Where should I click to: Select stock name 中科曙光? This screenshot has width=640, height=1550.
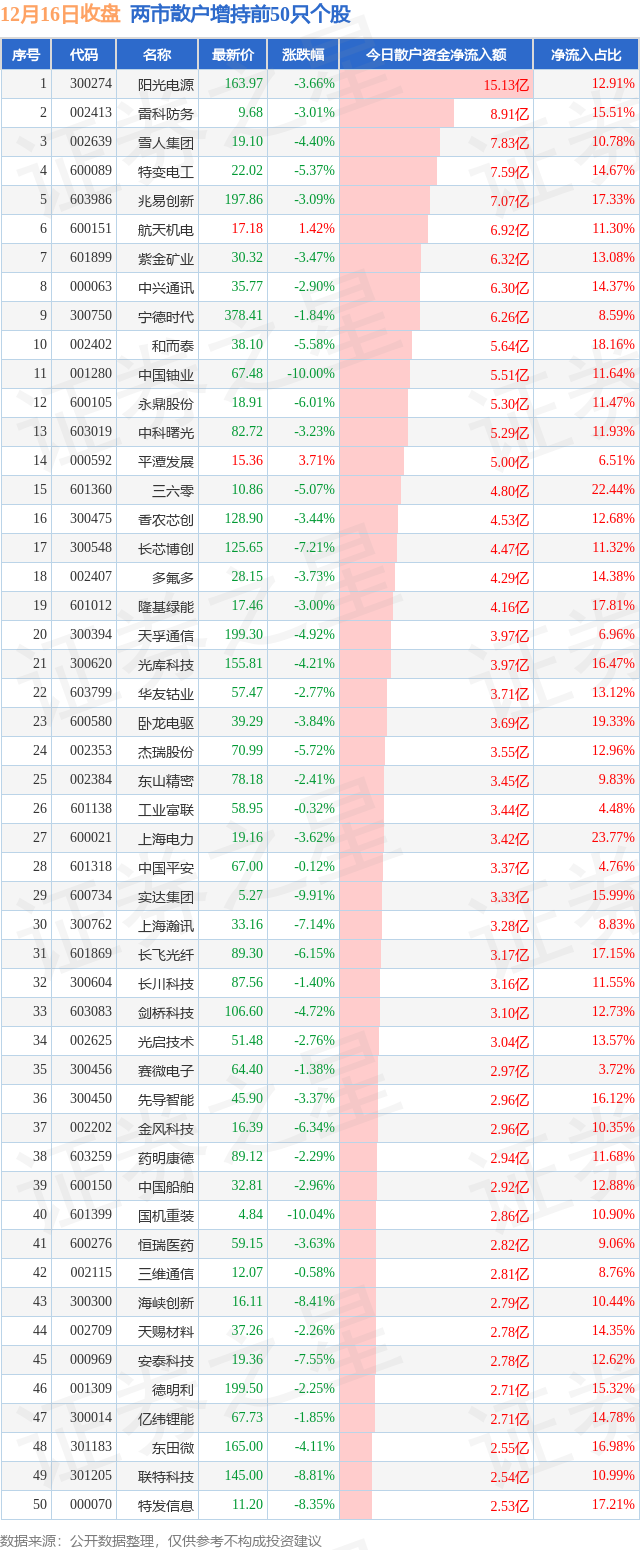166,432
